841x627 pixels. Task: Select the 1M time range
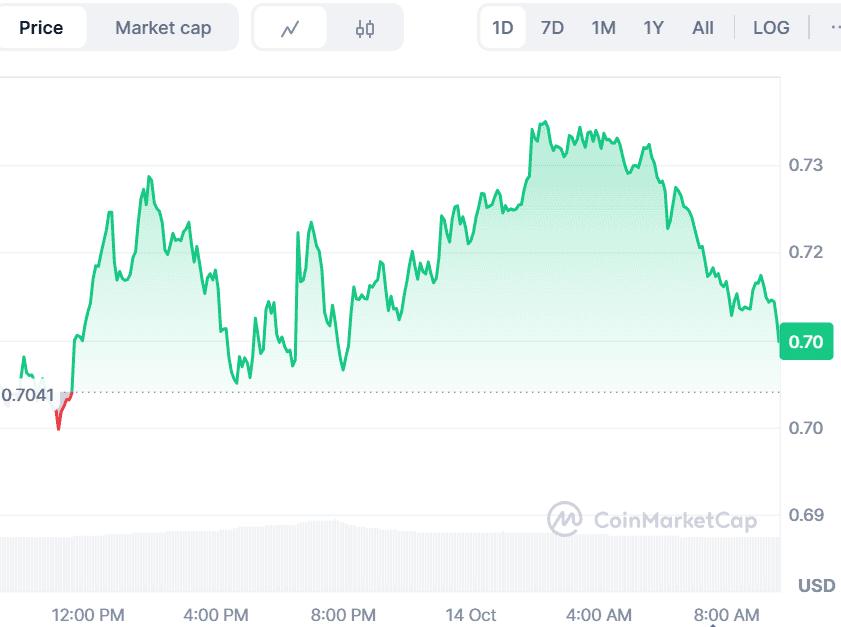click(x=603, y=28)
